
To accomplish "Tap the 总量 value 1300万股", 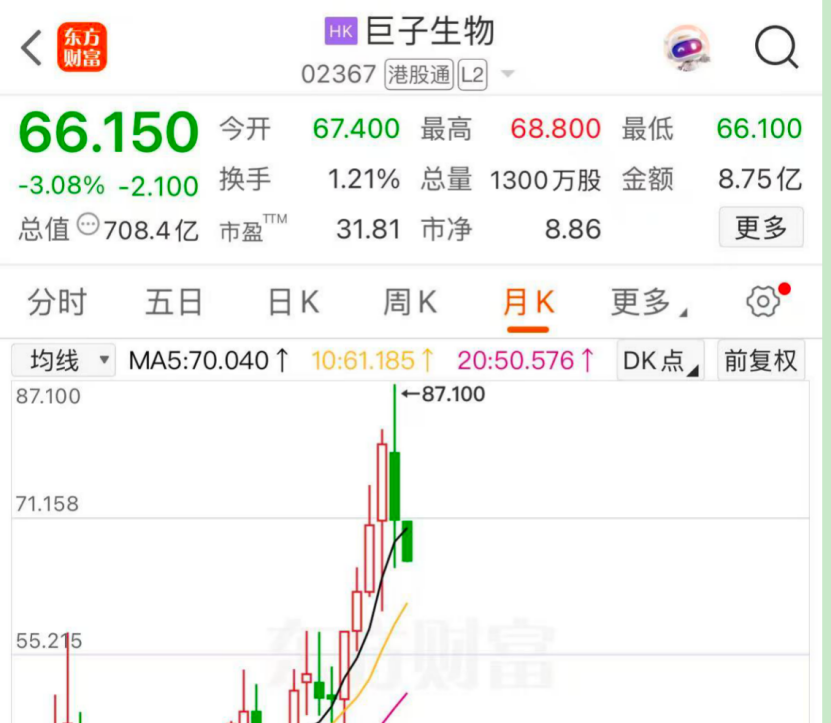I will (545, 180).
